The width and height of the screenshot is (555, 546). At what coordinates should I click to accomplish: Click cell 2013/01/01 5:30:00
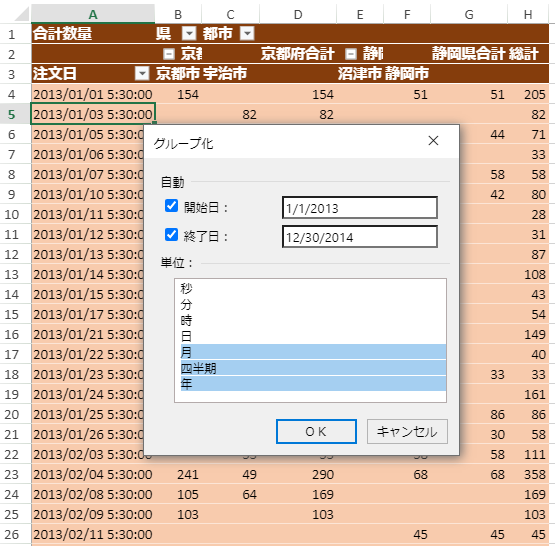[x=93, y=94]
